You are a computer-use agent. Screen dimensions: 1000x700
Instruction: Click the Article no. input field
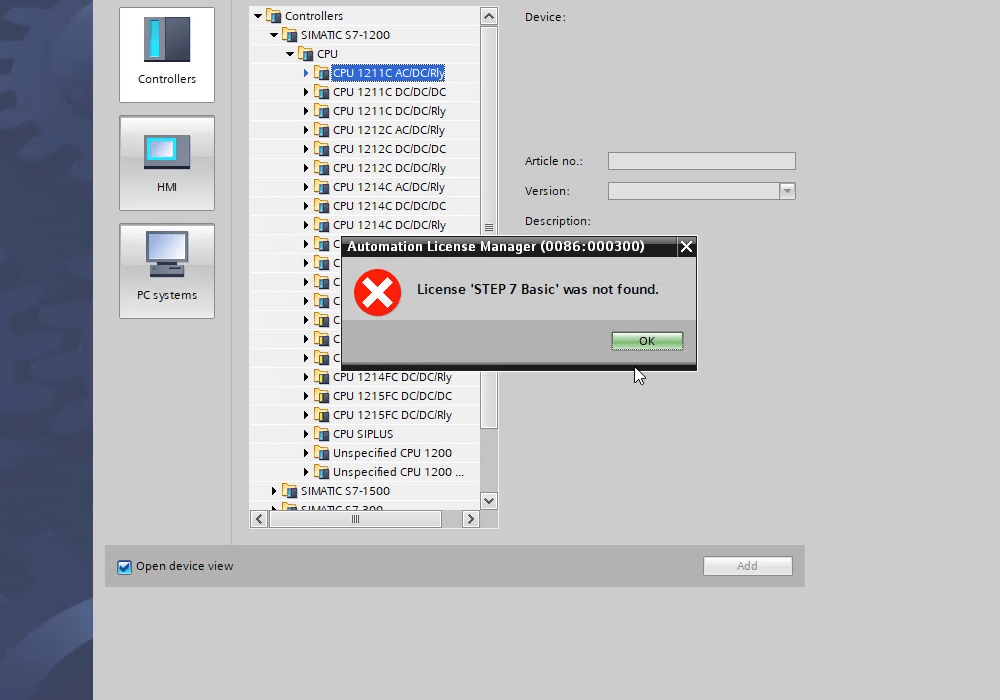(x=701, y=160)
